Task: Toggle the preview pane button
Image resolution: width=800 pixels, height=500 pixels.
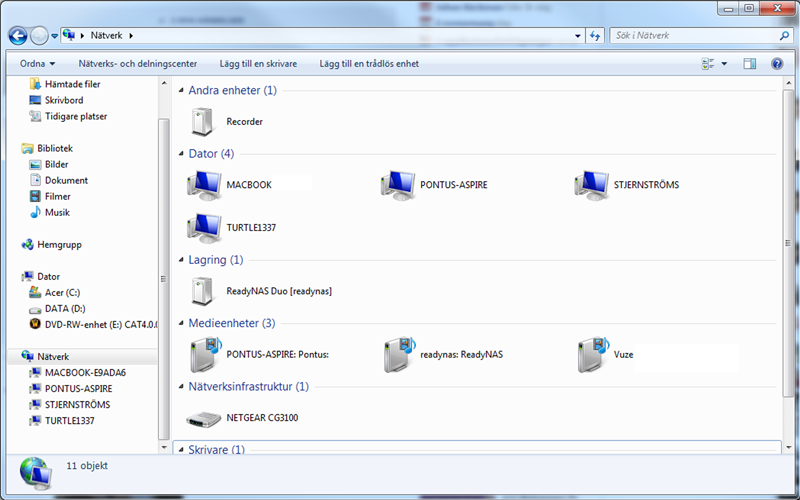Action: click(749, 64)
